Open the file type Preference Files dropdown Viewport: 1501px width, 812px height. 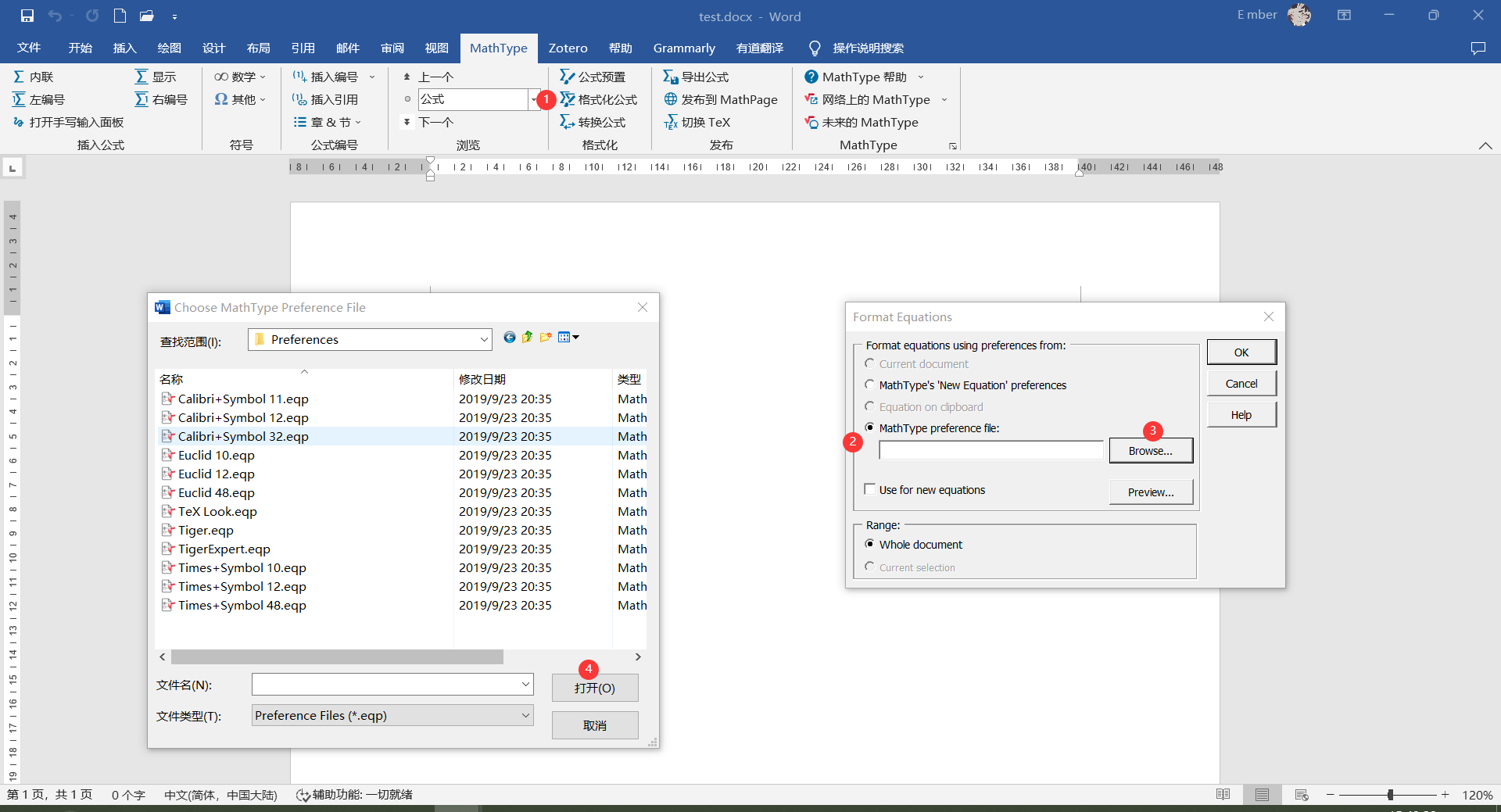pos(525,715)
